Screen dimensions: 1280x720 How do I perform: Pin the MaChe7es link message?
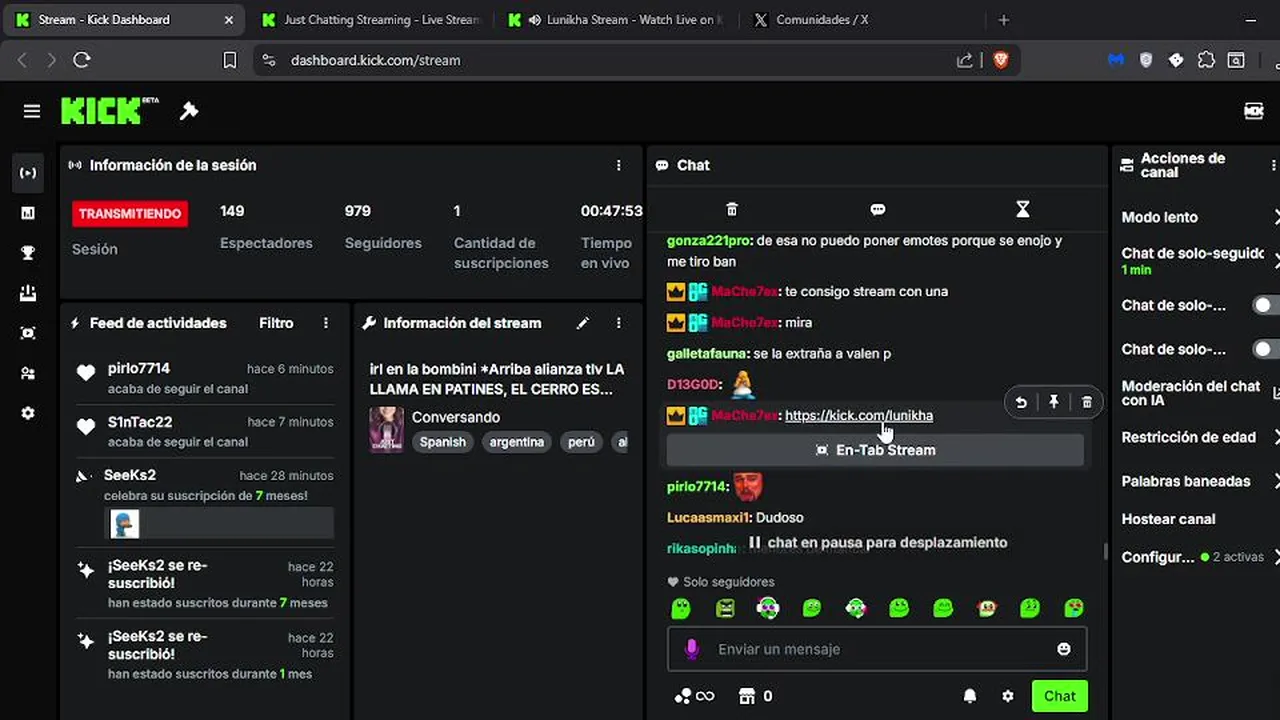pos(1054,402)
